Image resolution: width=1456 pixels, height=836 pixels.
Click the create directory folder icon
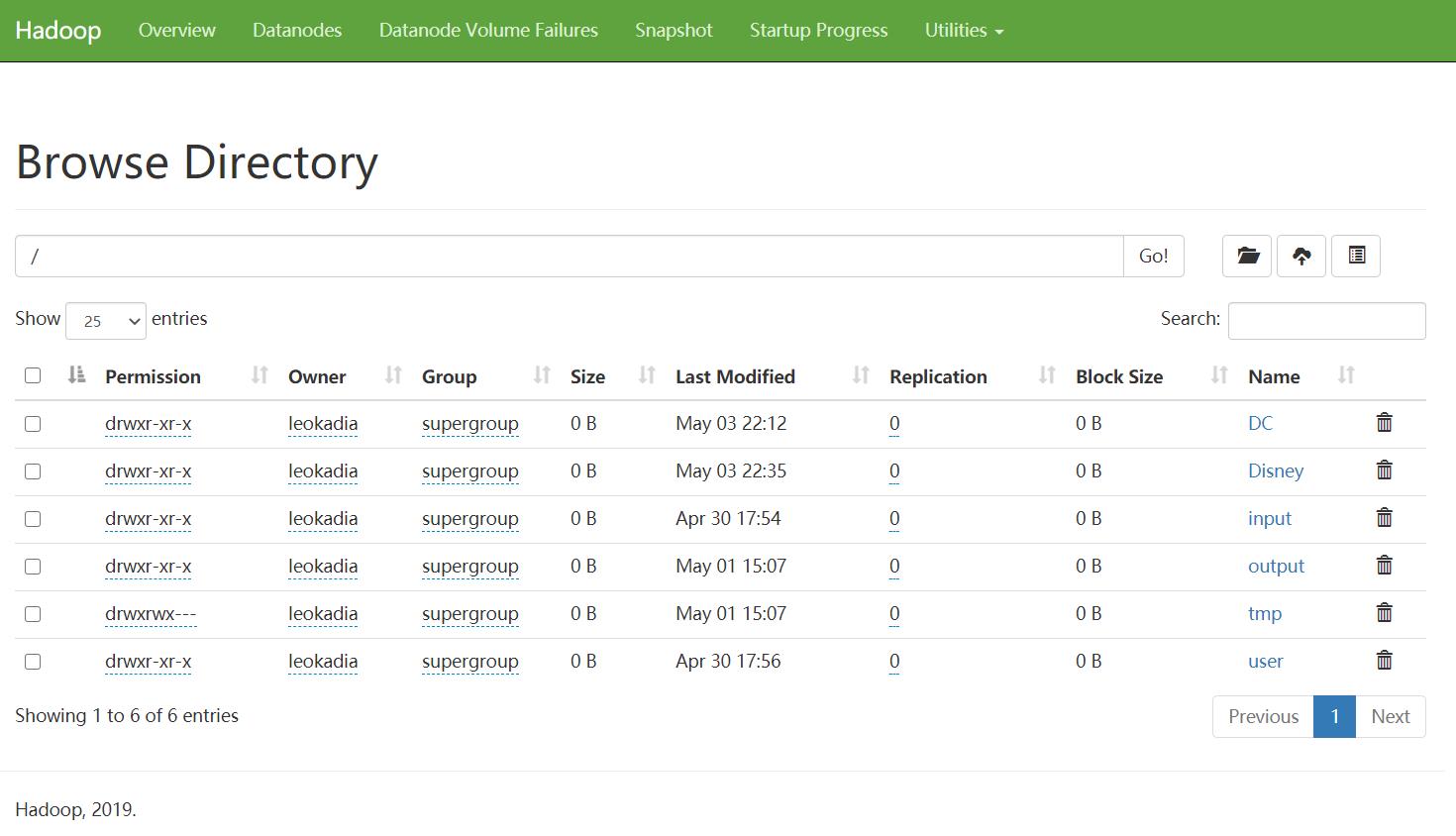[1247, 256]
